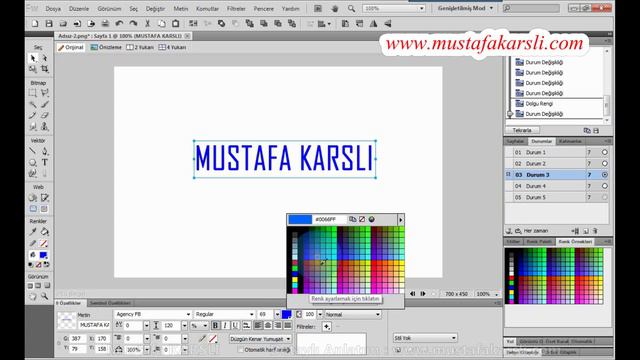Switch to the Önizleme view tab
Image resolution: width=640 pixels, height=360 pixels.
[x=106, y=47]
